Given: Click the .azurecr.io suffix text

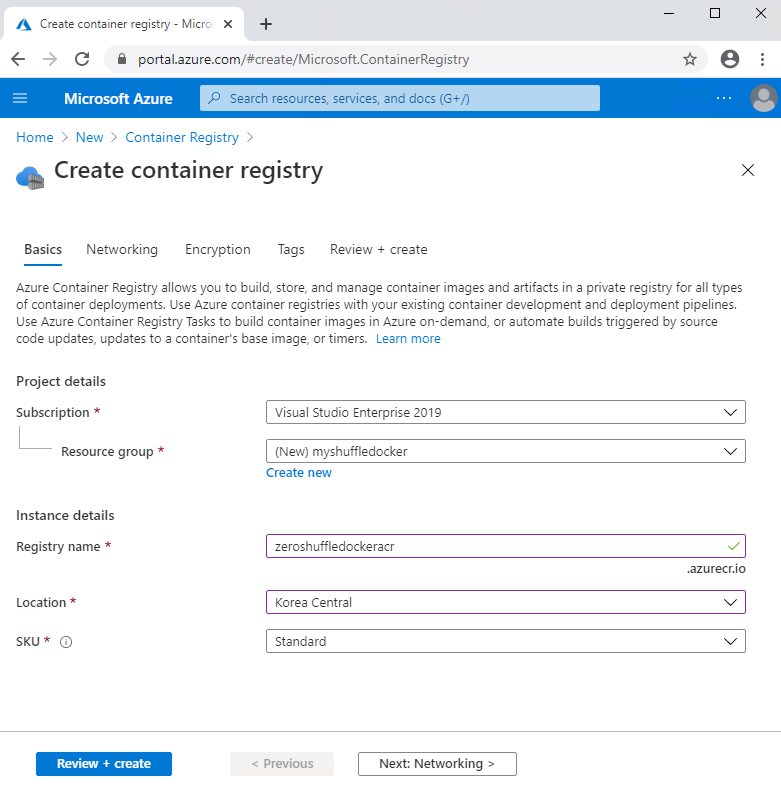Looking at the screenshot, I should [x=716, y=569].
